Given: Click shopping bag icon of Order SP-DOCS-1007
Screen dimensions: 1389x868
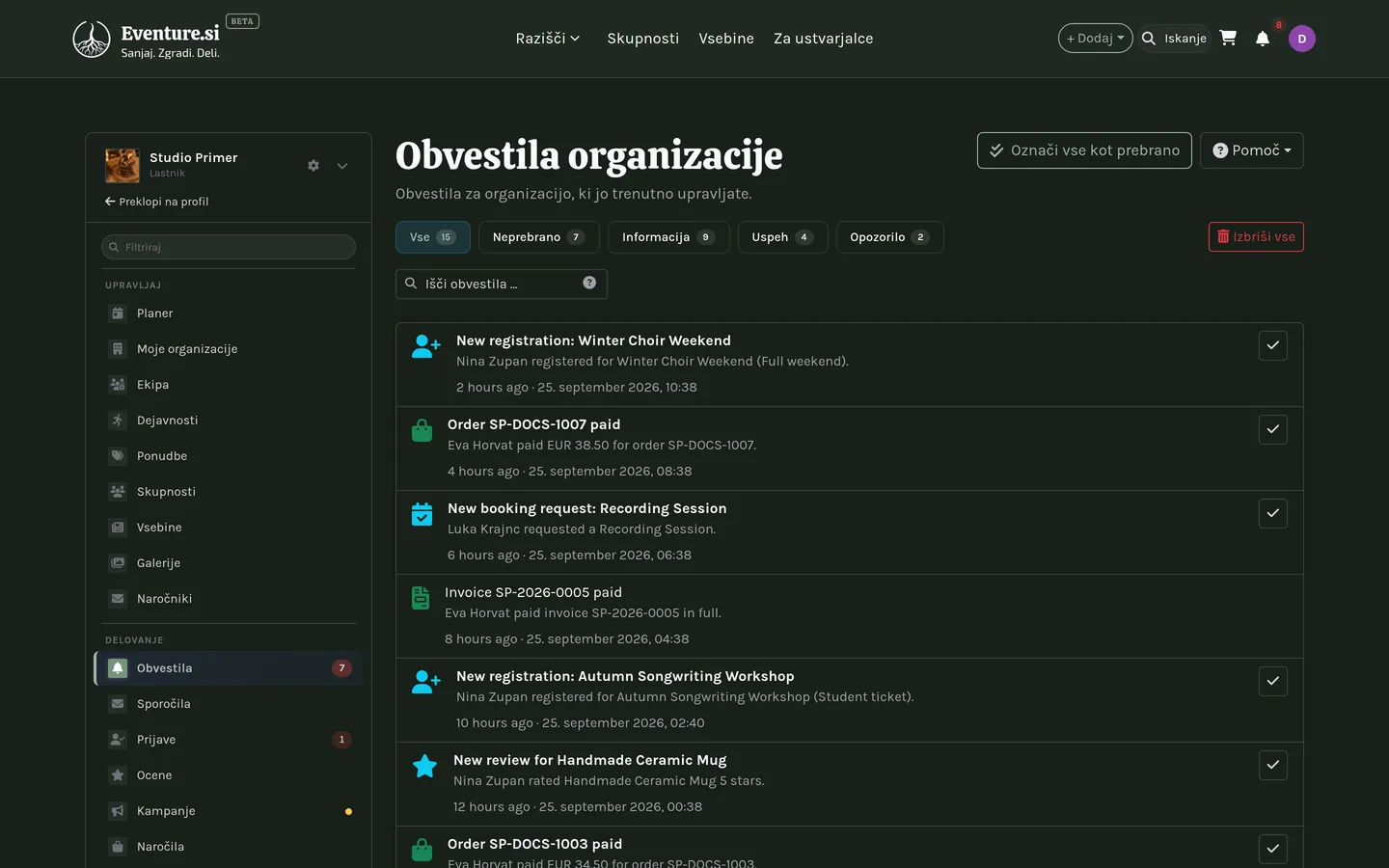Looking at the screenshot, I should [422, 430].
